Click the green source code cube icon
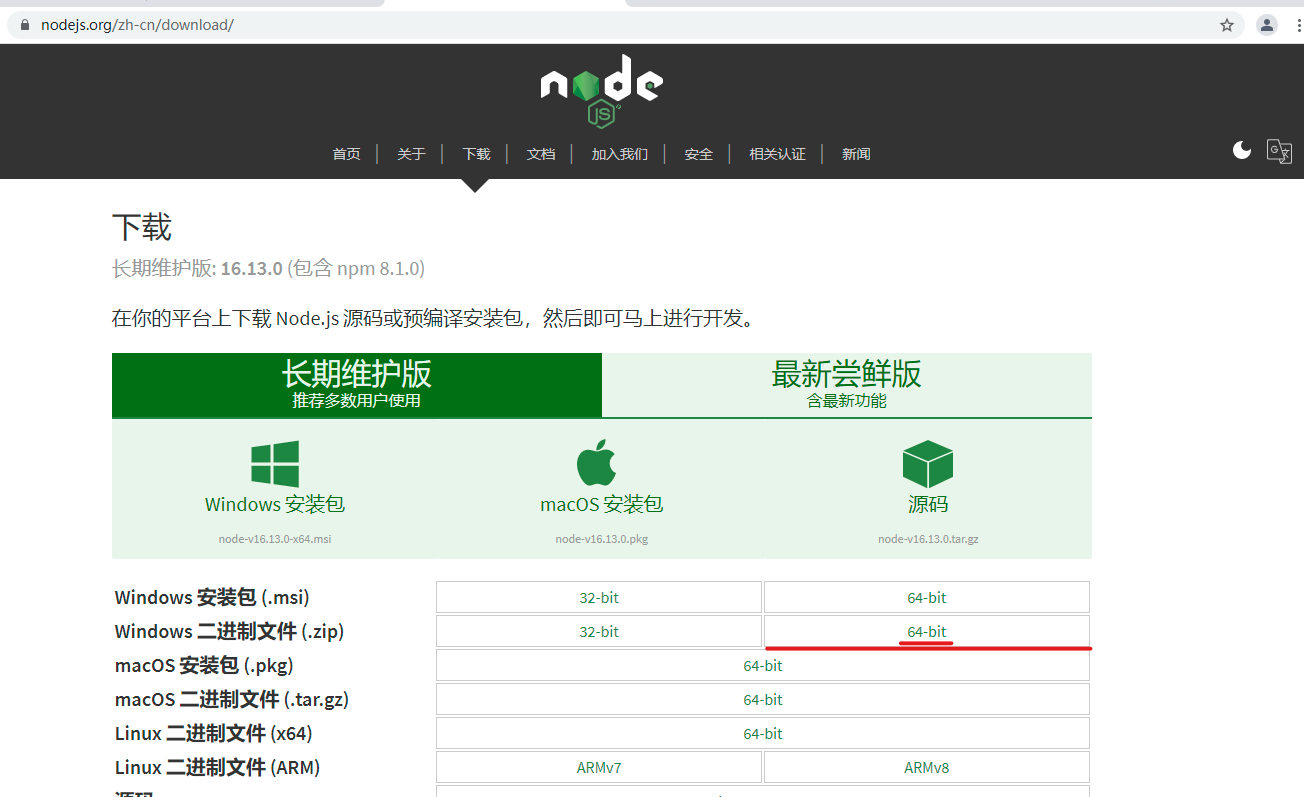The height and width of the screenshot is (797, 1304). click(927, 461)
